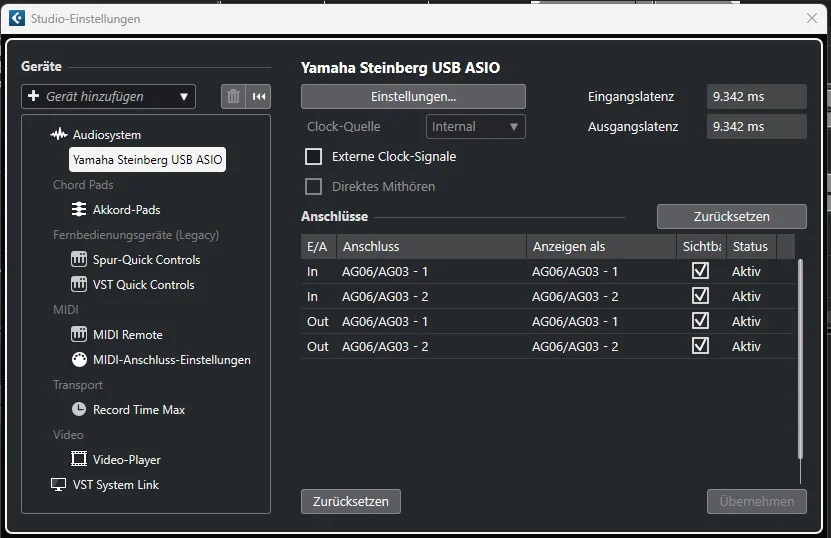The width and height of the screenshot is (831, 538).
Task: Select VST Quick Controls entry
Action: pyautogui.click(x=144, y=285)
